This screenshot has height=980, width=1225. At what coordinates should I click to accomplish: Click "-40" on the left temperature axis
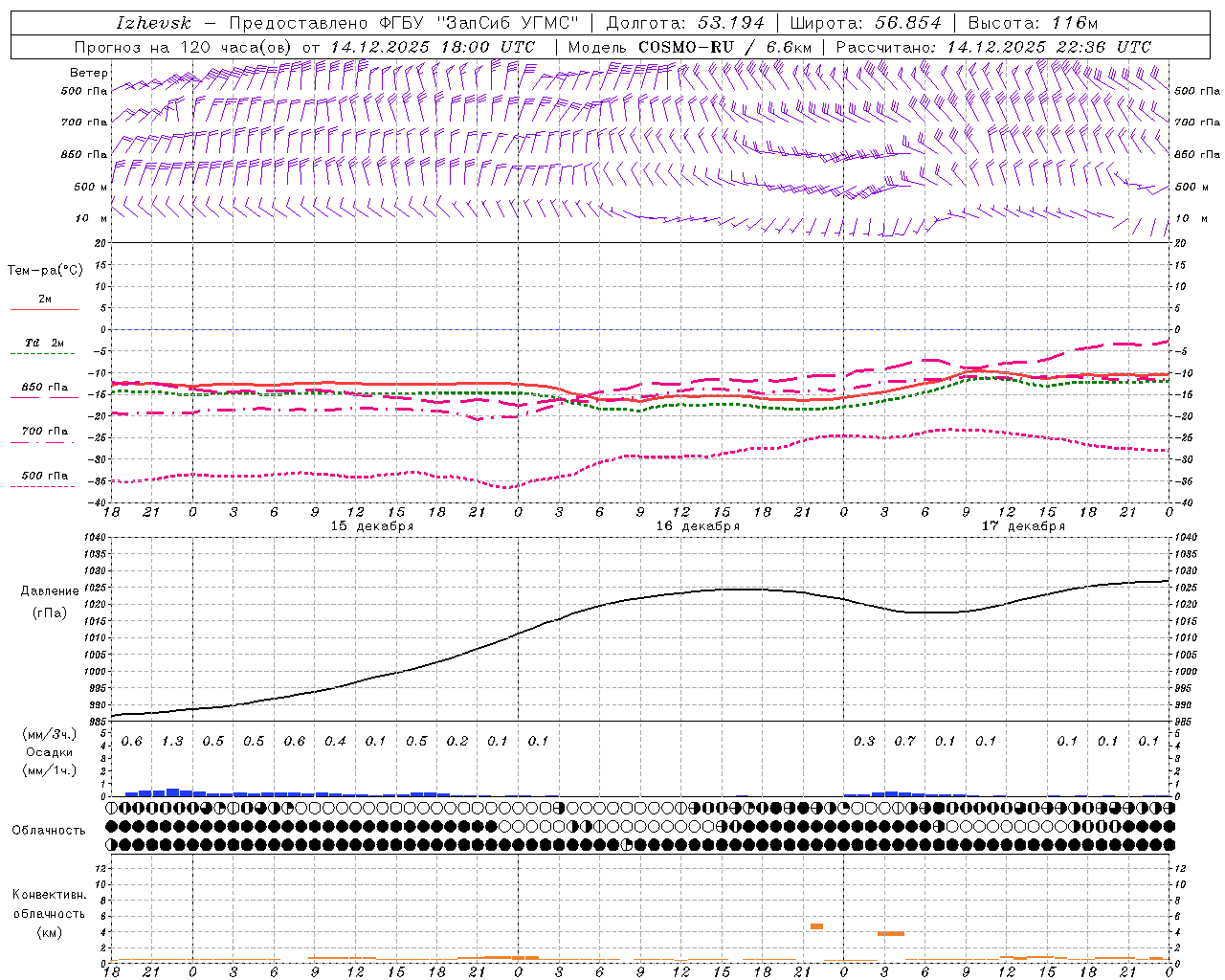pos(99,503)
